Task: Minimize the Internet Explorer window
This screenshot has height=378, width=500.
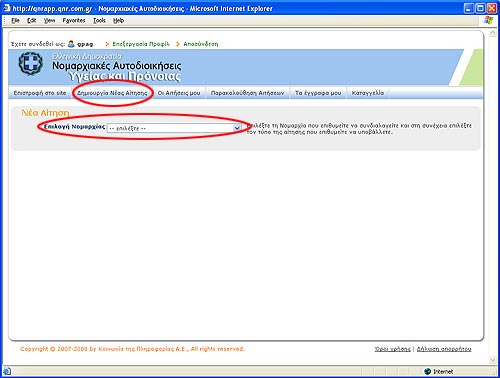Action: [469, 8]
